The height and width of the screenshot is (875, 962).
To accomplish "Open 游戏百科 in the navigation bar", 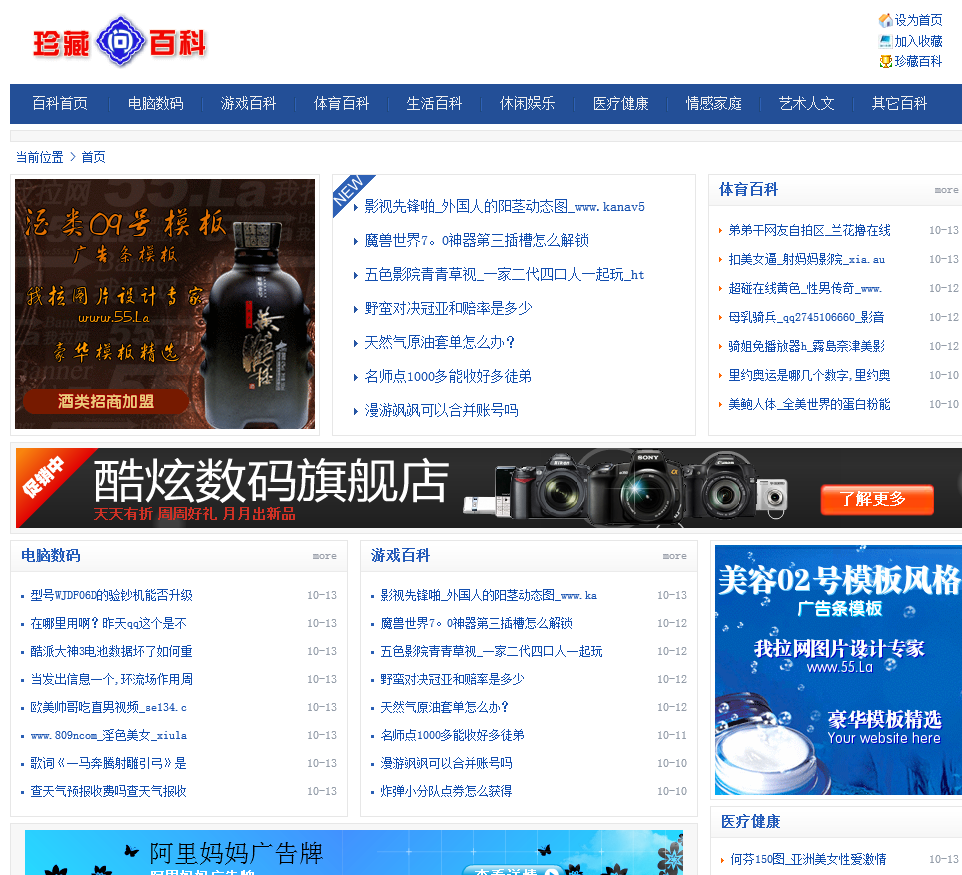I will (248, 104).
